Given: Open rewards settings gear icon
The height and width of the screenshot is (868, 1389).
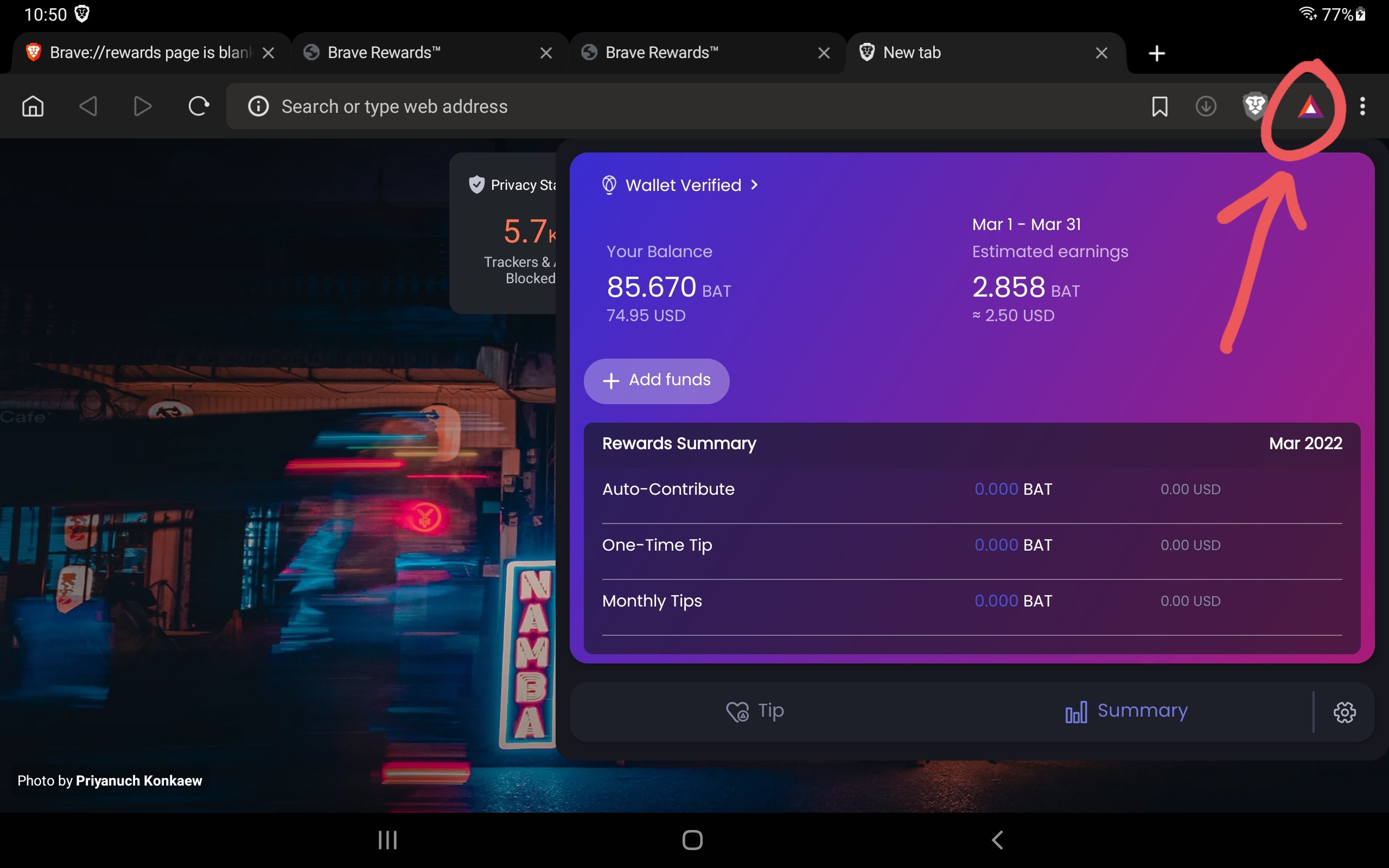Looking at the screenshot, I should point(1344,712).
